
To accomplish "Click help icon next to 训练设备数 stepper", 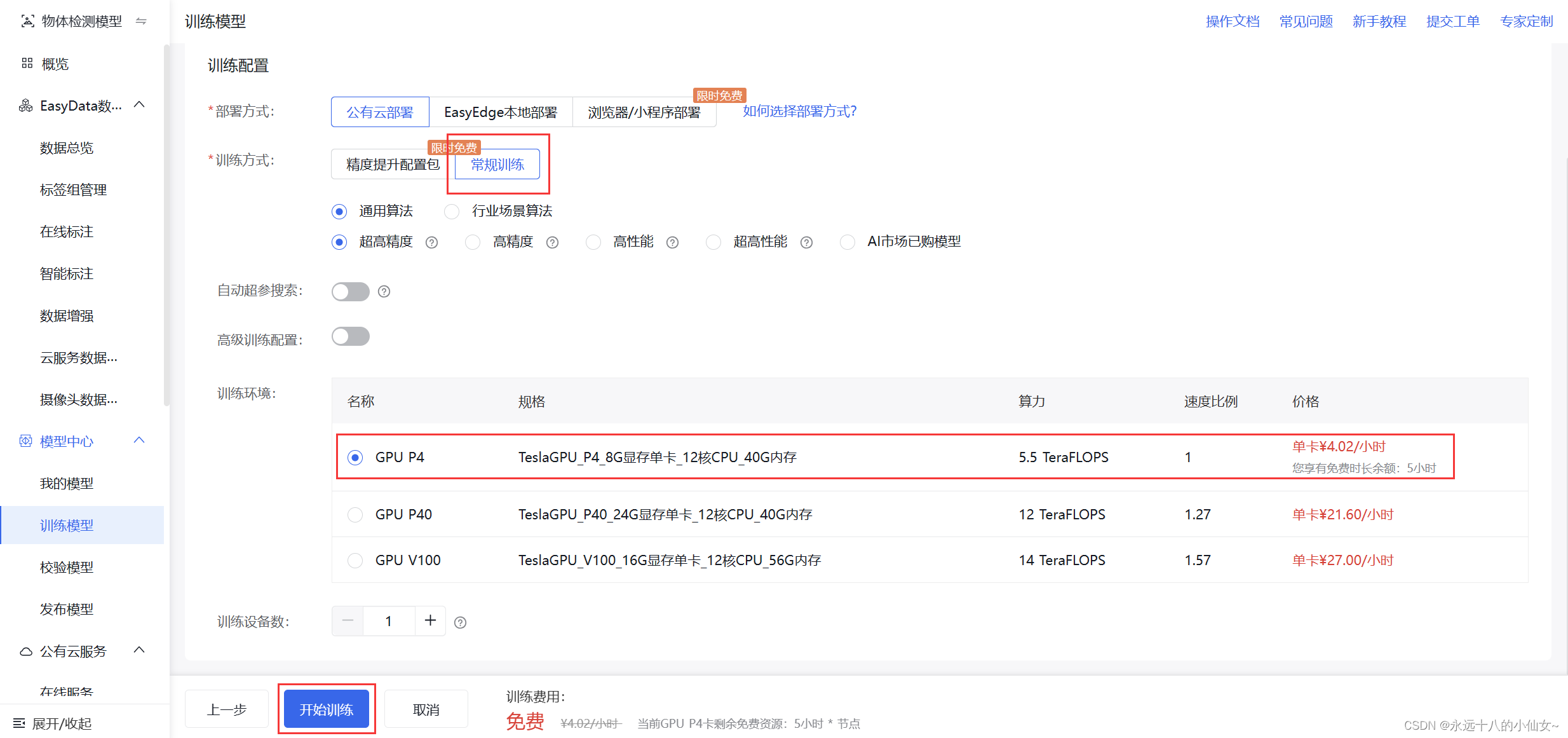I will [461, 622].
